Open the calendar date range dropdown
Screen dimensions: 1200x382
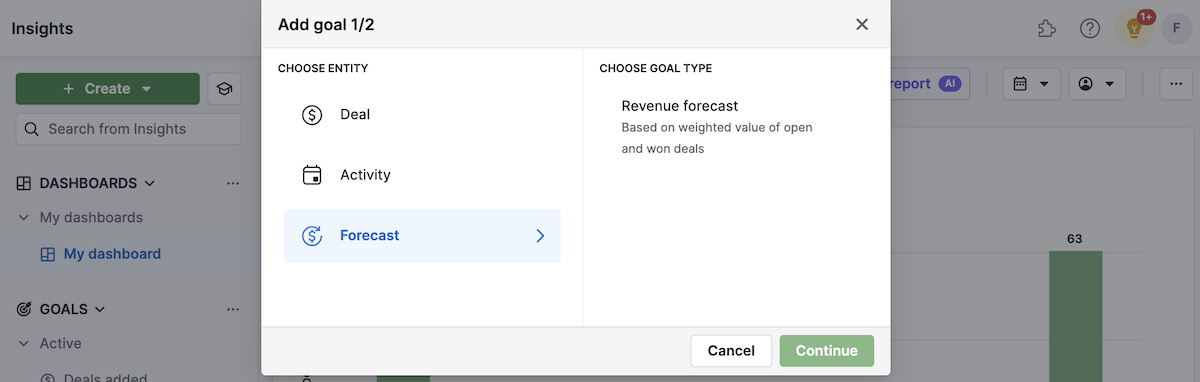[x=1031, y=84]
